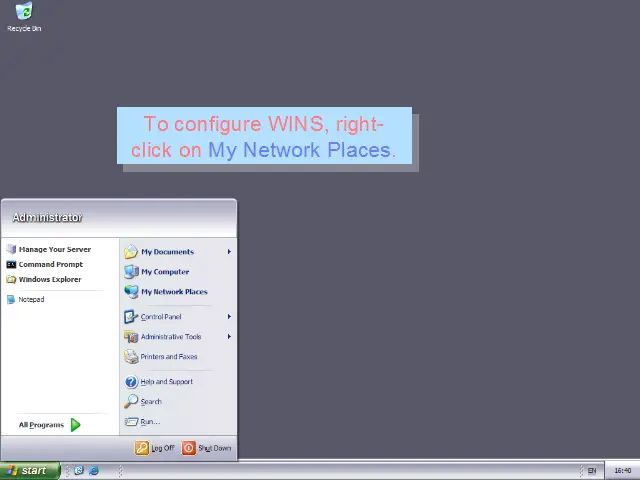
Task: Select the Search label
Action: point(151,402)
